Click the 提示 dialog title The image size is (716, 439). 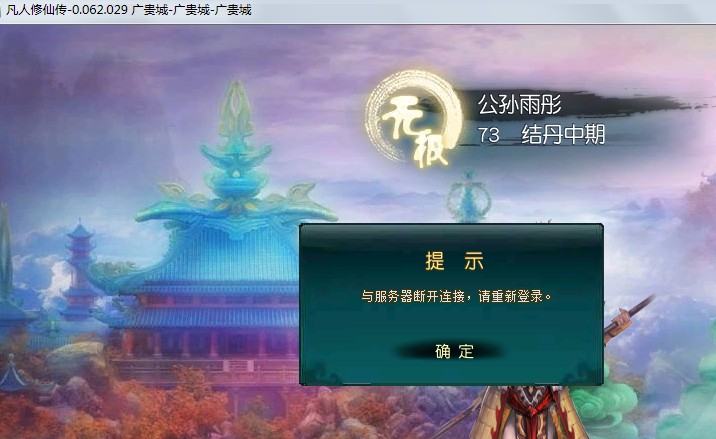pos(454,261)
